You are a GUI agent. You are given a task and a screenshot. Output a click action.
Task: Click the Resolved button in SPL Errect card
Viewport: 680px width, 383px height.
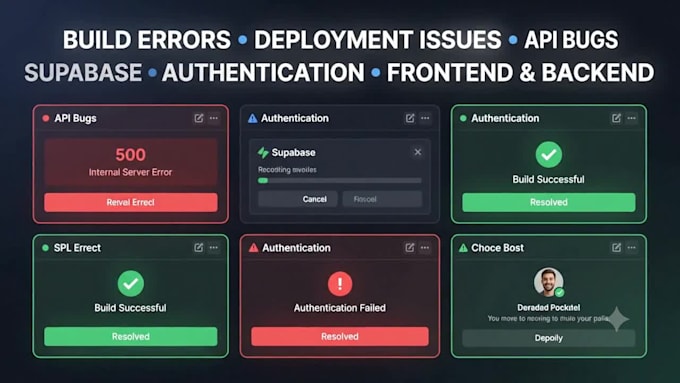coord(131,337)
